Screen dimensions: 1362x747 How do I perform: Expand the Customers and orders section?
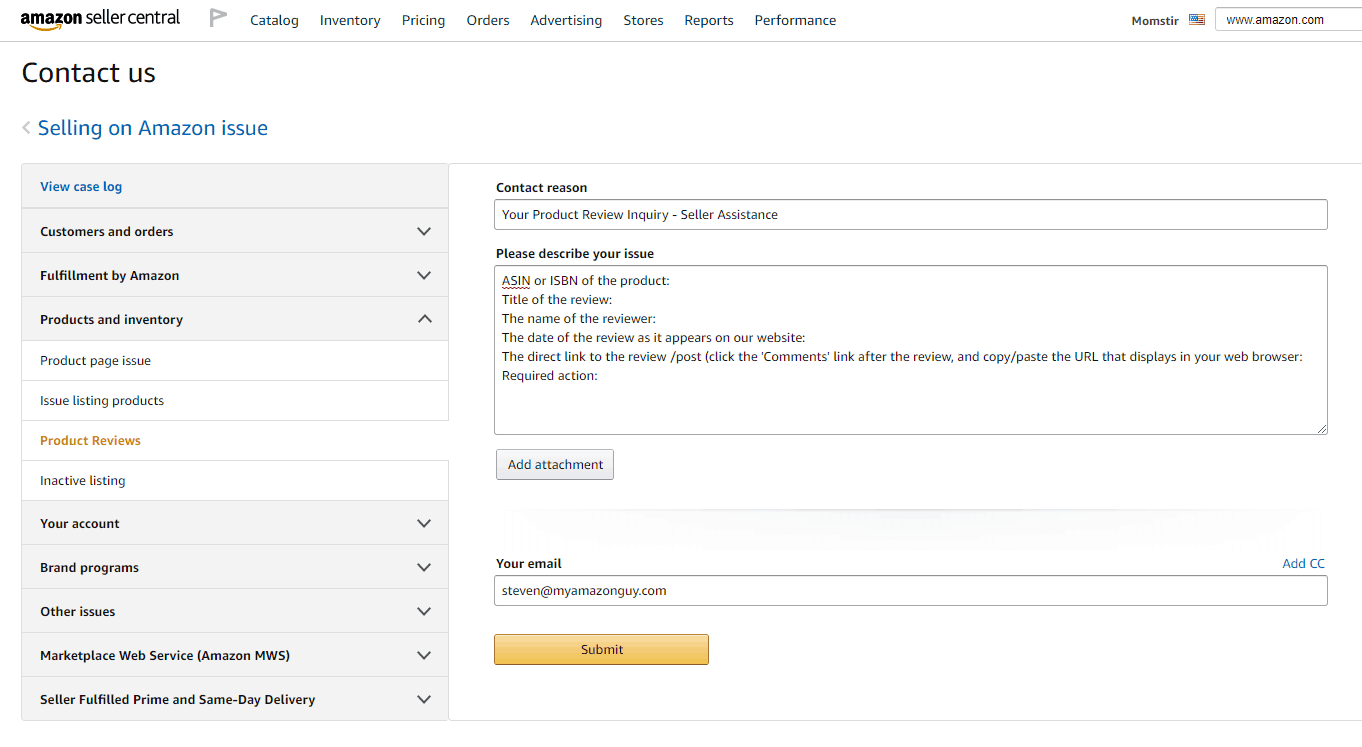[x=235, y=231]
